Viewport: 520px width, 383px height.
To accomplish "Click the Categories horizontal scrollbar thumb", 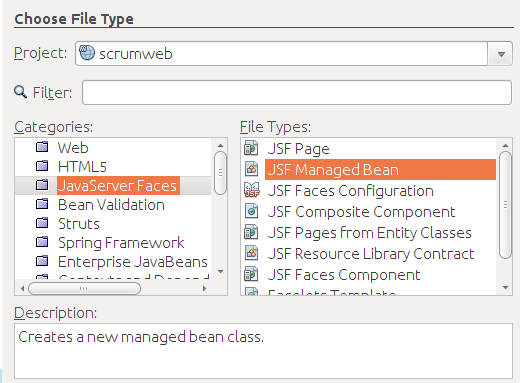I will click(x=84, y=288).
